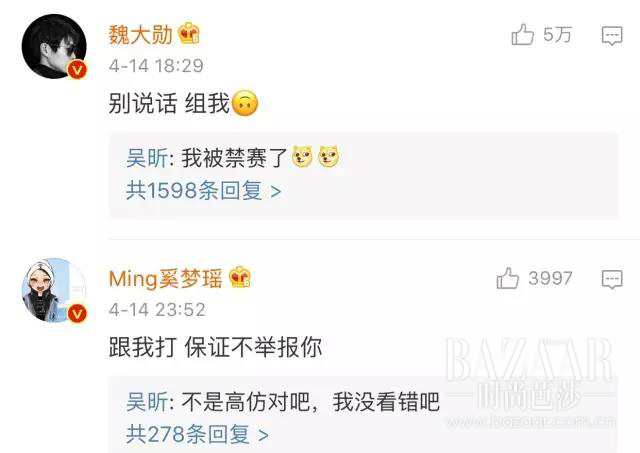The width and height of the screenshot is (640, 453).
Task: Like the comment by Ming奚梦瑶
Action: [507, 279]
